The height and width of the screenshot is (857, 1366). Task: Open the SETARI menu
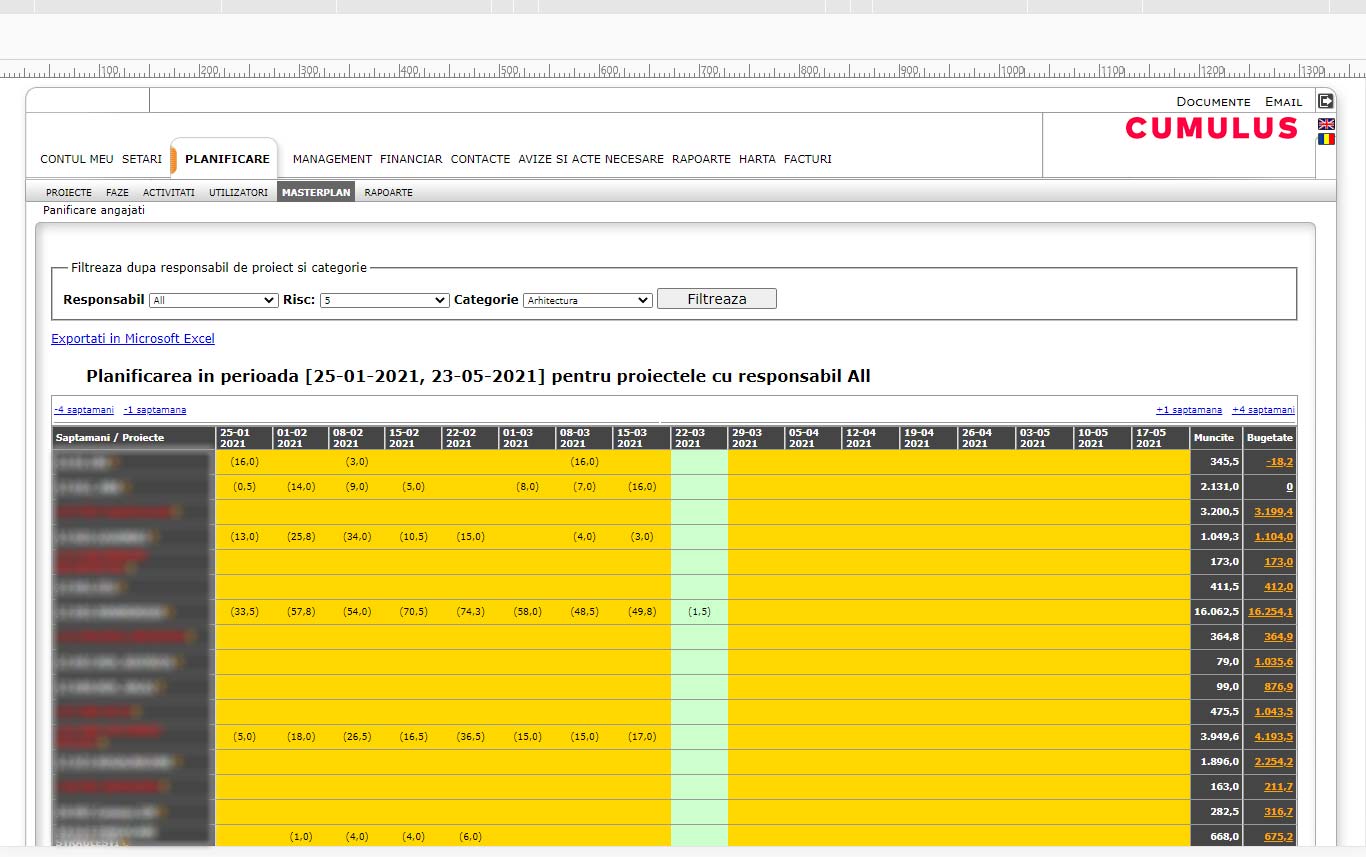(142, 159)
